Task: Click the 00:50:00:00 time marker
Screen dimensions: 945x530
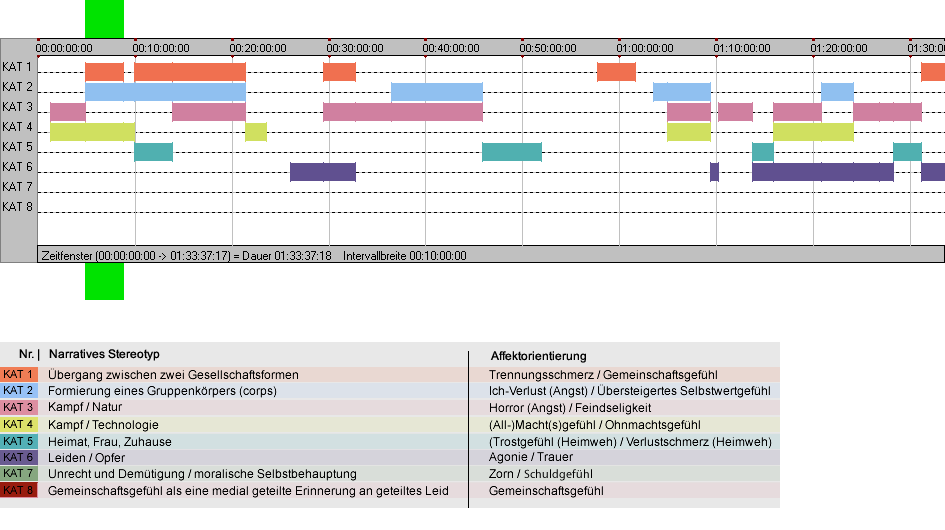Action: [x=548, y=48]
